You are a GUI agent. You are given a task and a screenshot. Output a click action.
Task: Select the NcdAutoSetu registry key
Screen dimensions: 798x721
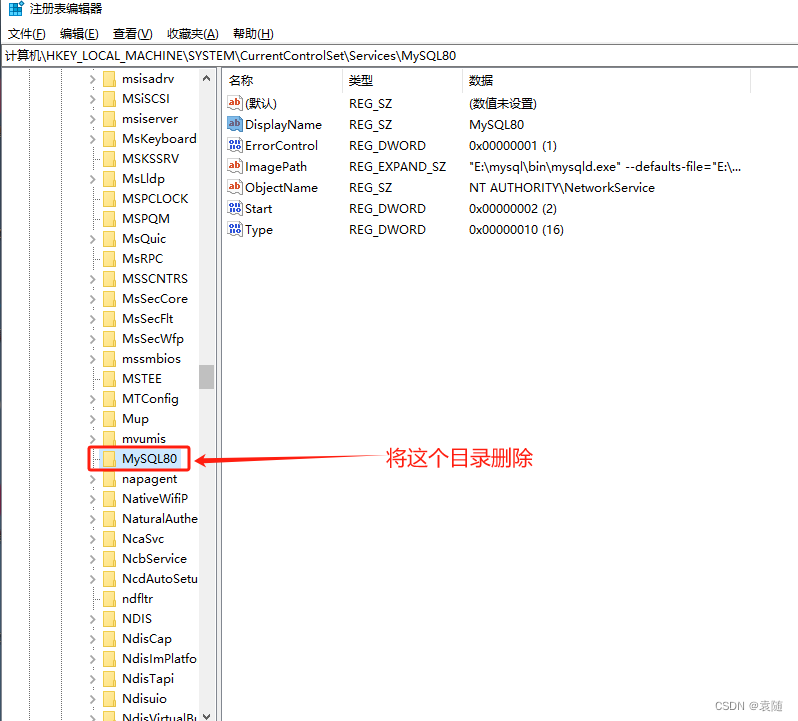coord(160,579)
